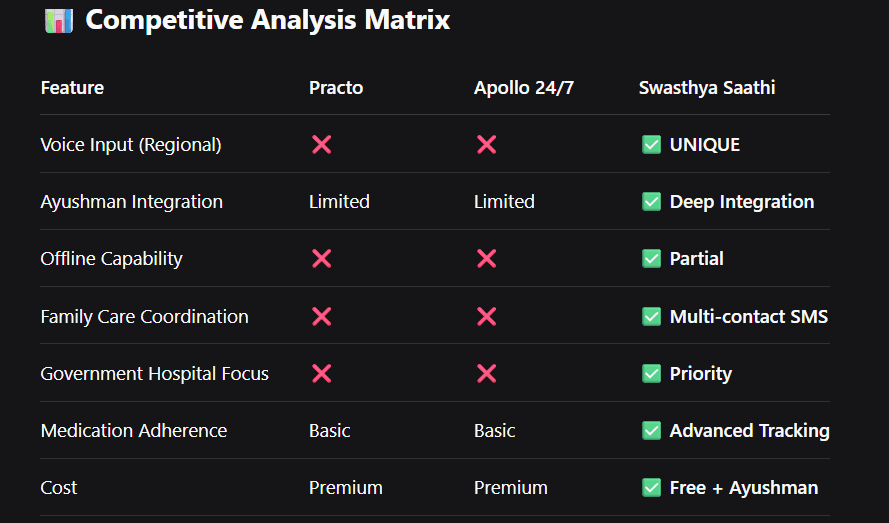Click the bar chart icon beside the title
Viewport: 889px width, 523px height.
[59, 20]
